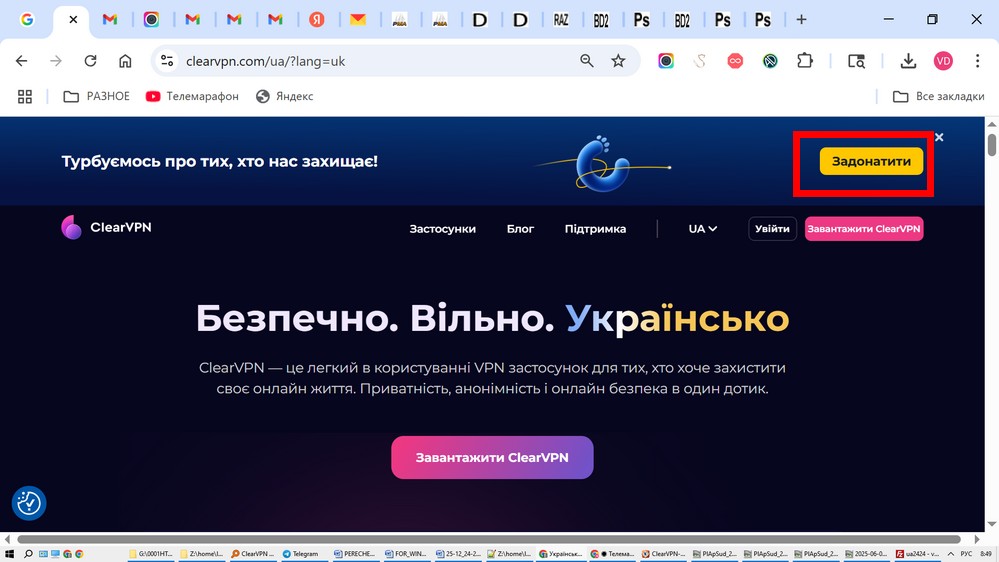Viewport: 999px width, 562px height.
Task: Dismiss the donation banner
Action: point(939,137)
